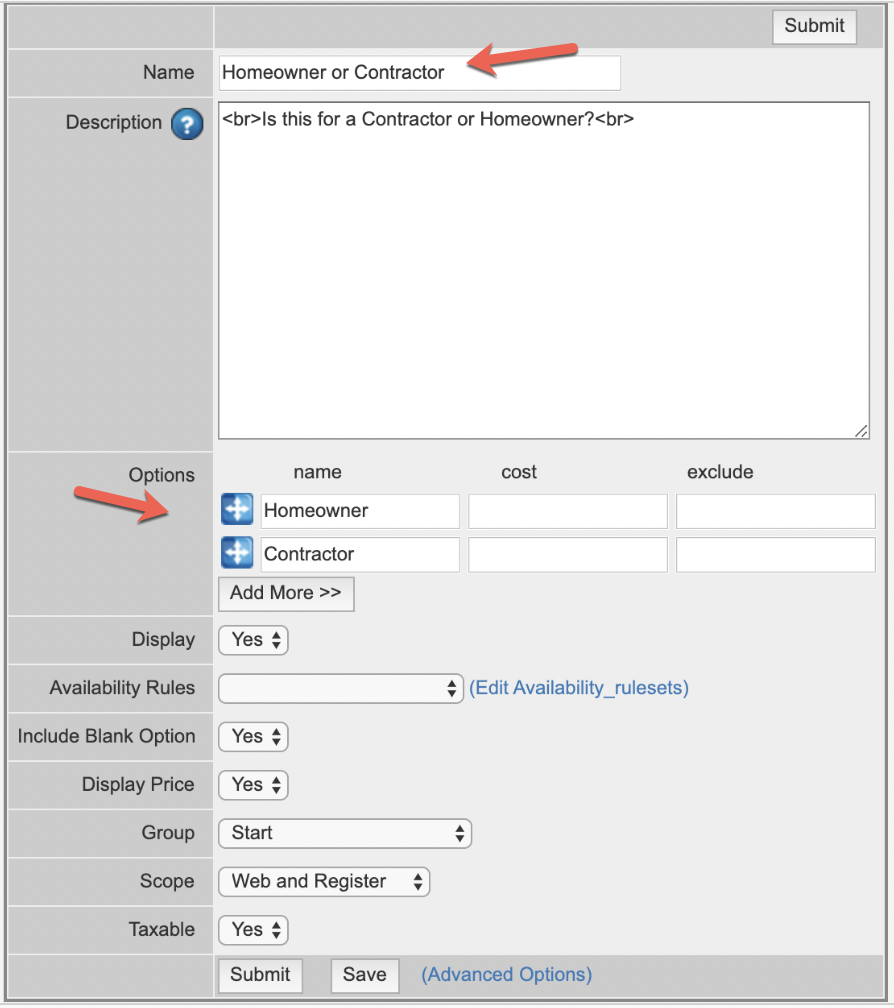Image resolution: width=894 pixels, height=1008 pixels.
Task: Click the exclude field for Contractor option
Action: coord(775,554)
